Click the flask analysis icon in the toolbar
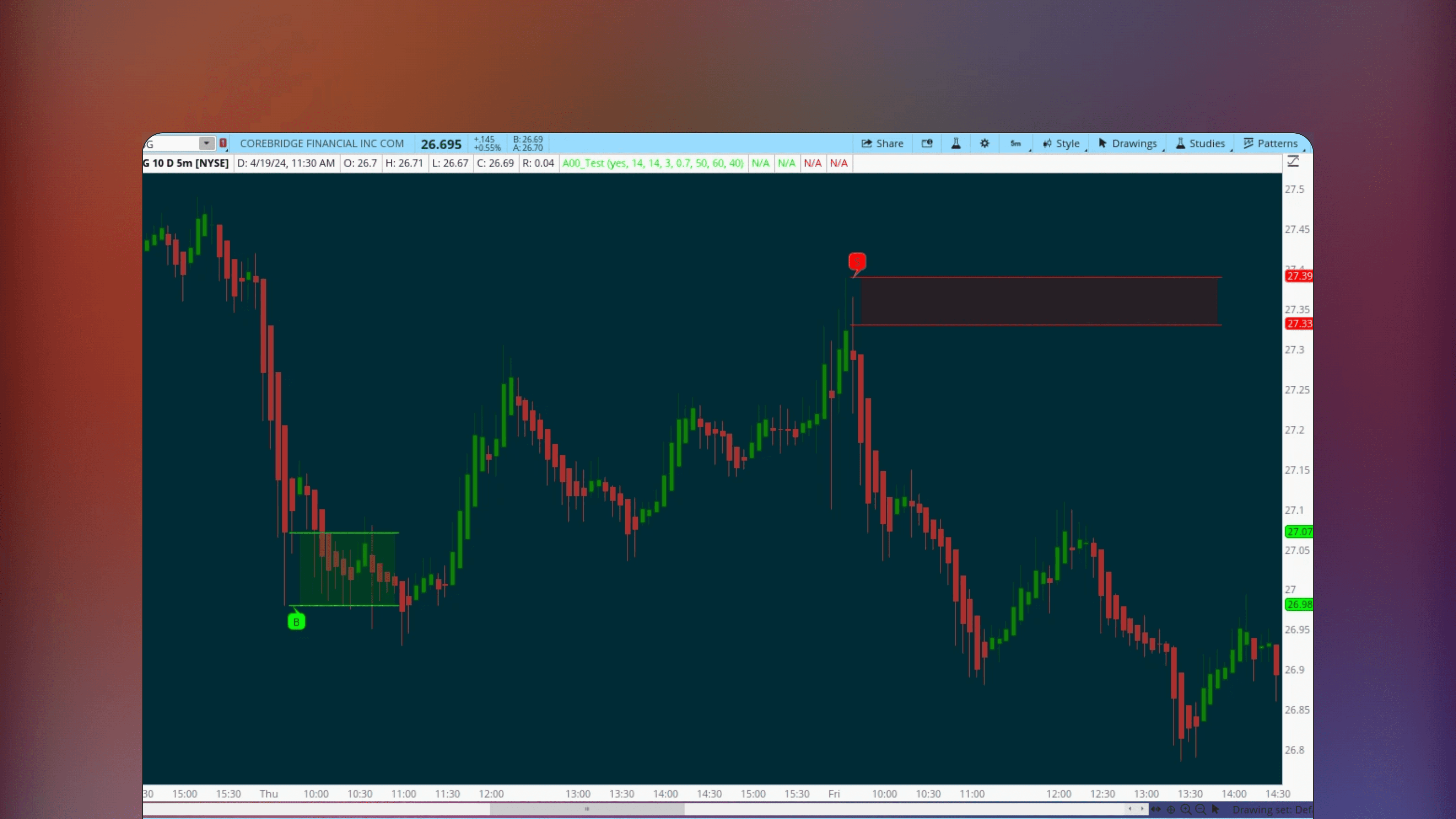Image resolution: width=1456 pixels, height=819 pixels. point(956,144)
